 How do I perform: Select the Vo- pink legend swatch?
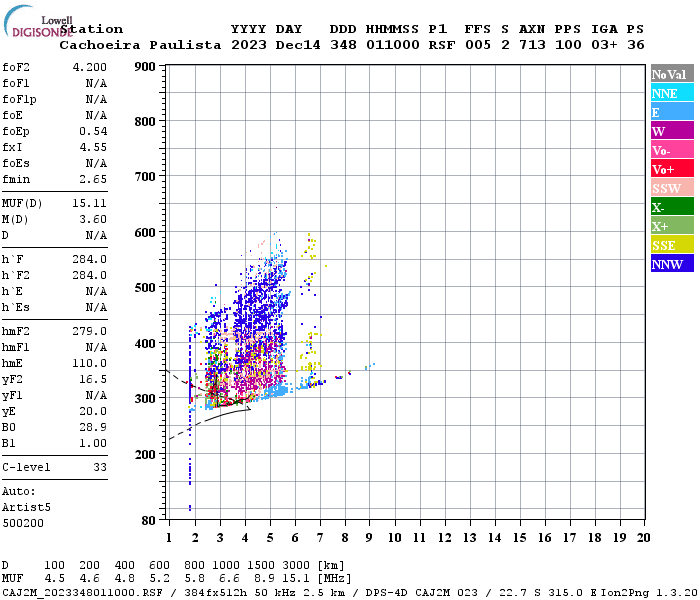tap(672, 150)
